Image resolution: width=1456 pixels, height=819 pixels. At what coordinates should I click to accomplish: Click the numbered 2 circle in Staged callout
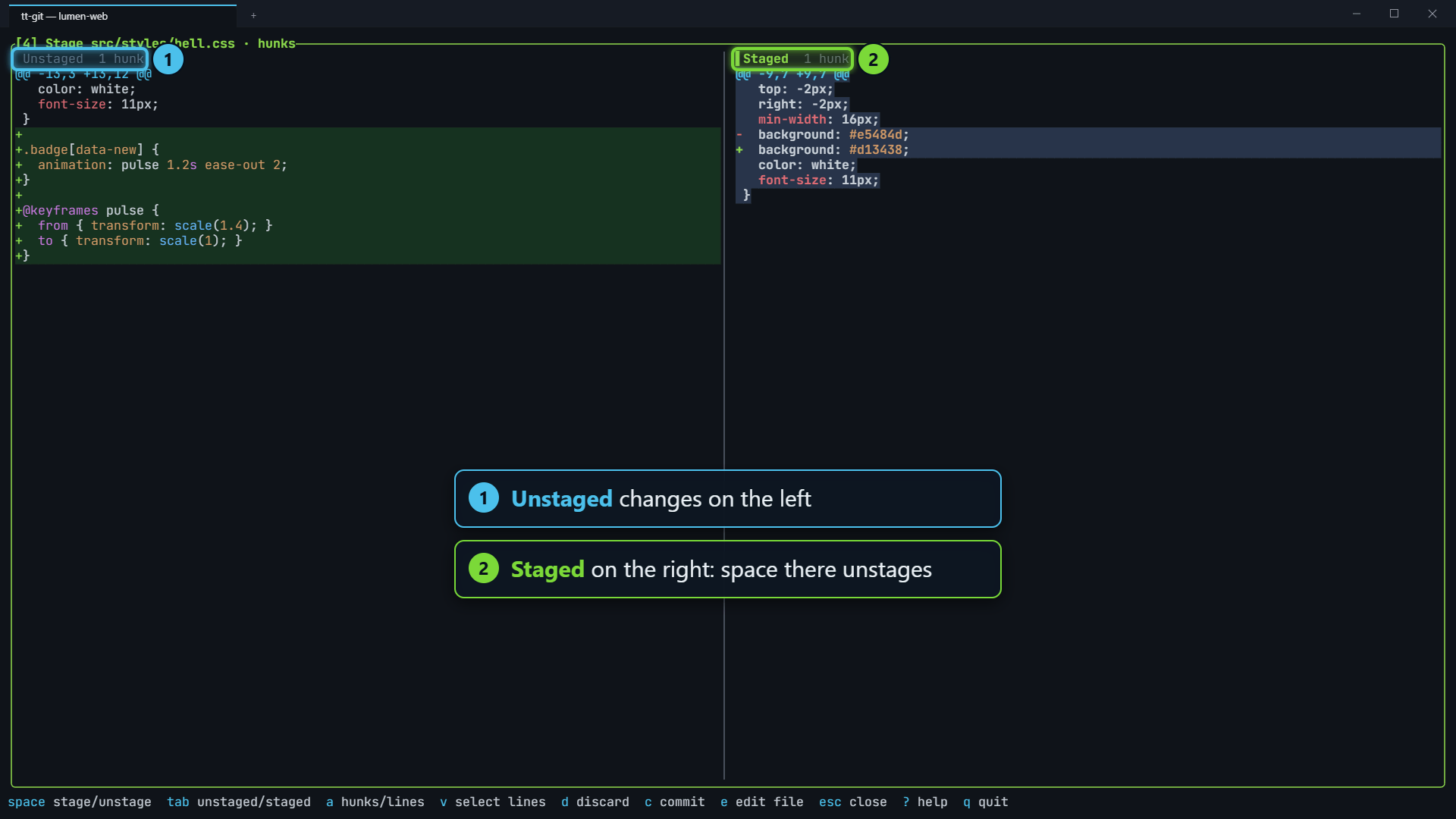click(x=484, y=569)
